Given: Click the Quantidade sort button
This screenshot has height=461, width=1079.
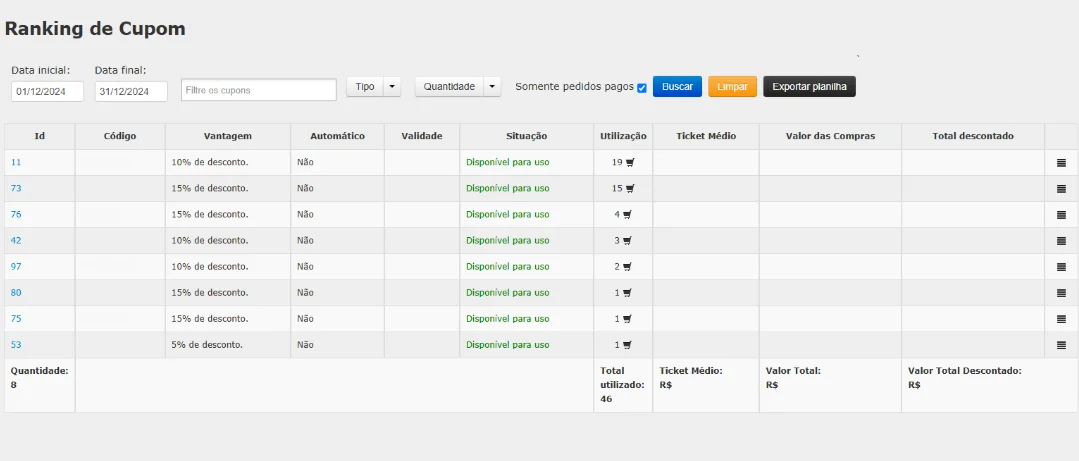Looking at the screenshot, I should [x=449, y=87].
